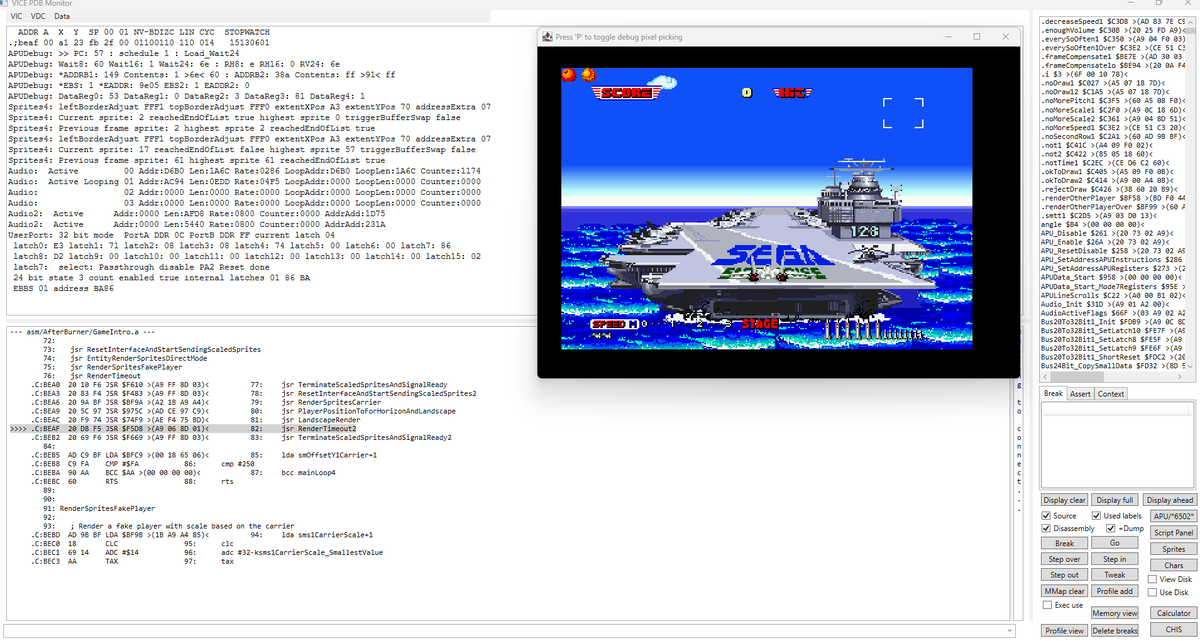Open the Script Panel
The width and height of the screenshot is (1200, 641).
[1172, 533]
